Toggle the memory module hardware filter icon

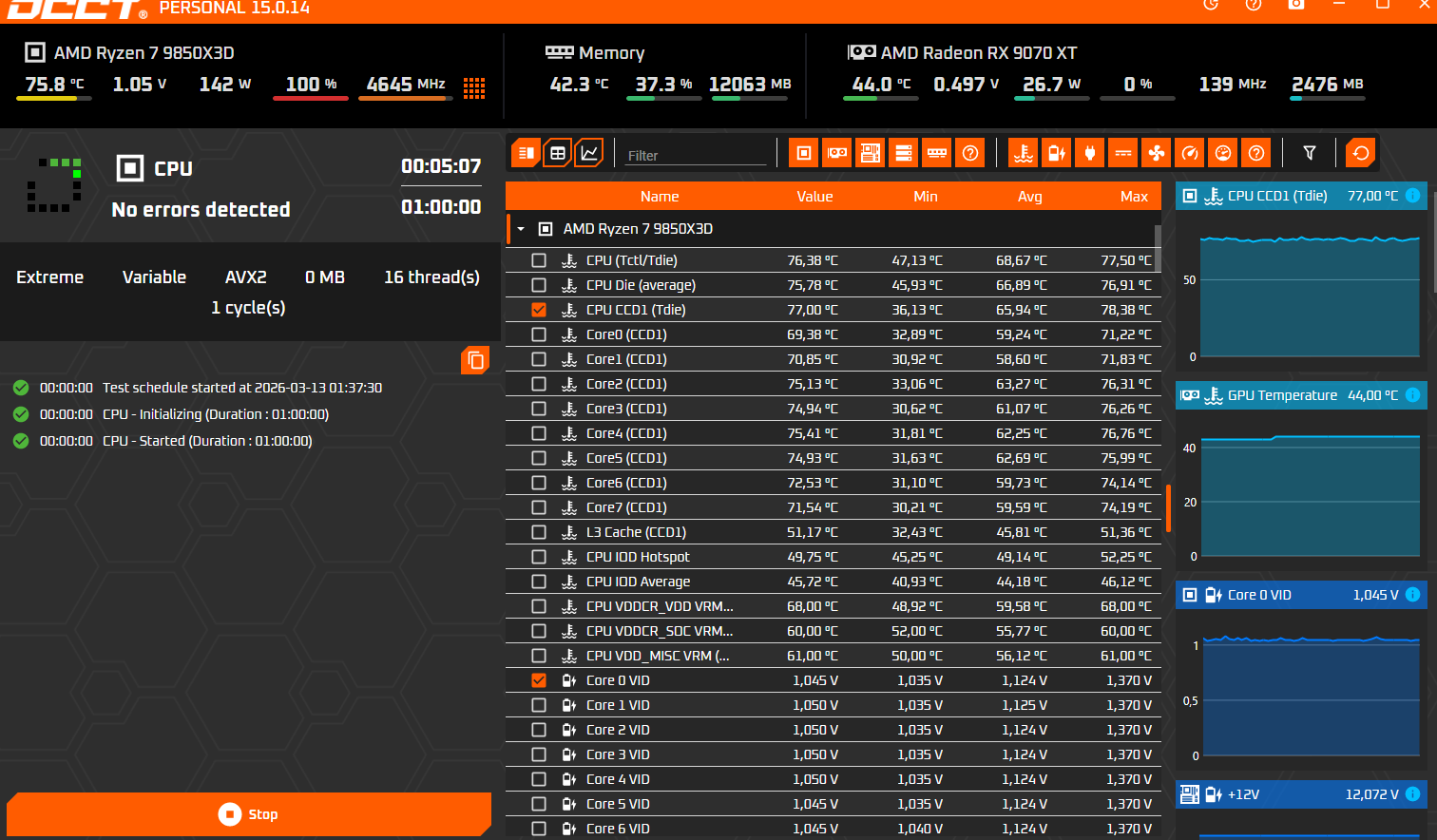[x=937, y=153]
